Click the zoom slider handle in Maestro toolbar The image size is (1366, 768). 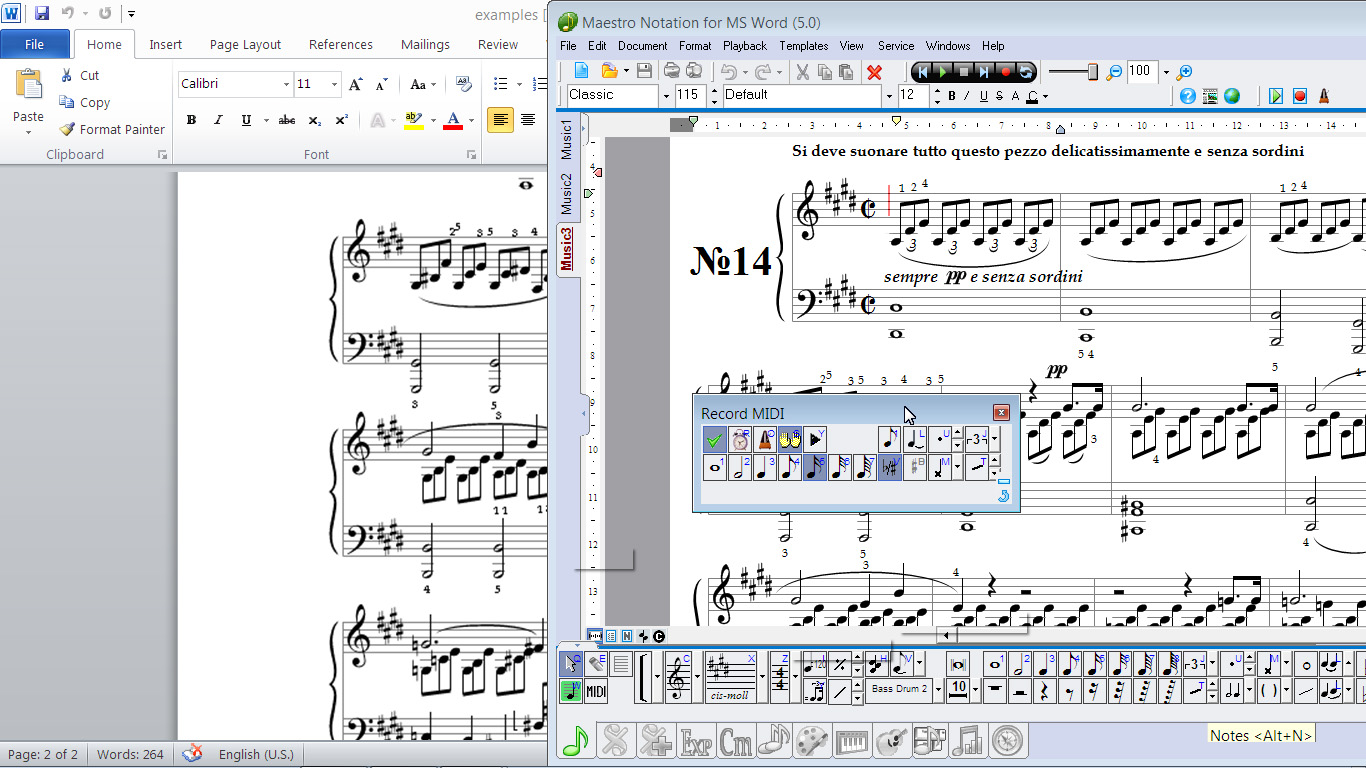click(1092, 72)
